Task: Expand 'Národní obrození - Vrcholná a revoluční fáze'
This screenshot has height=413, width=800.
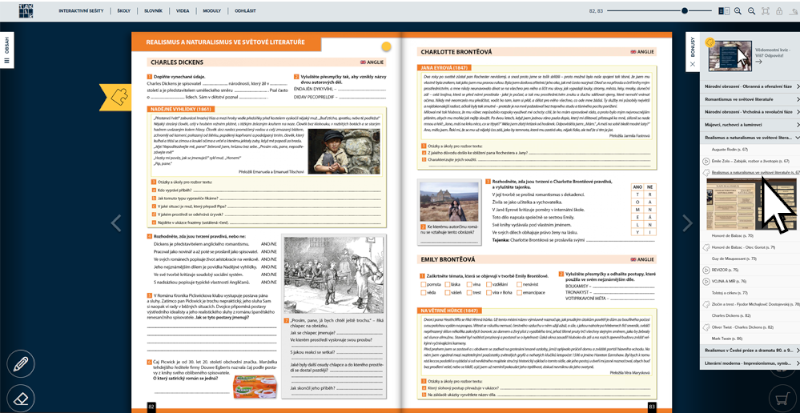Action: [x=750, y=112]
